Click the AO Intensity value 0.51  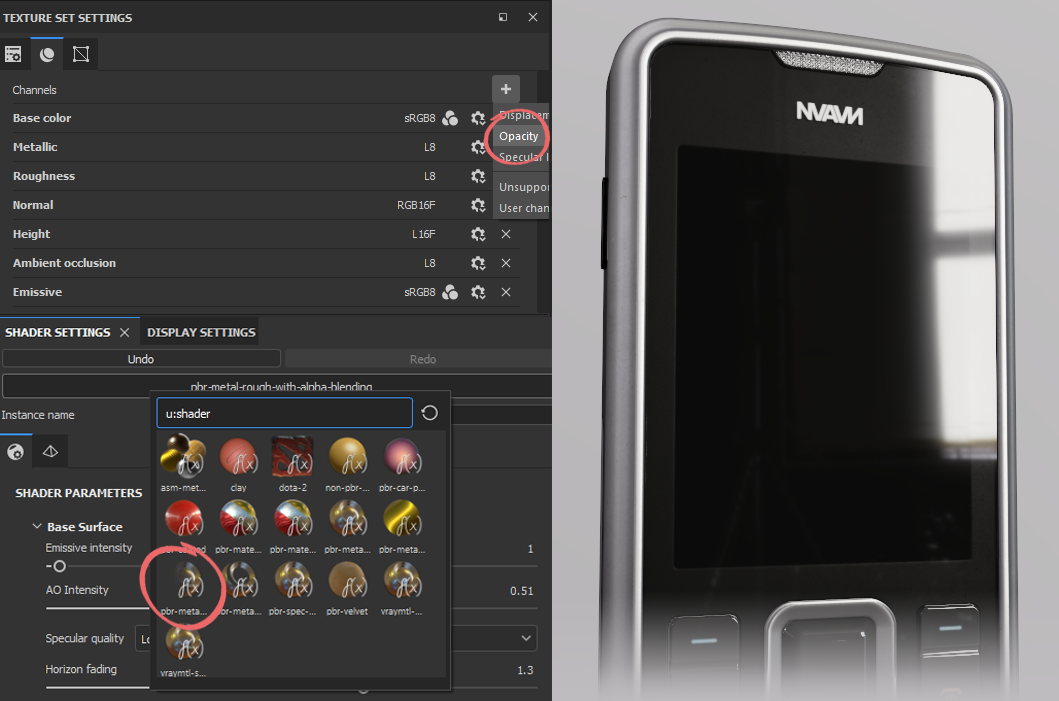521,591
